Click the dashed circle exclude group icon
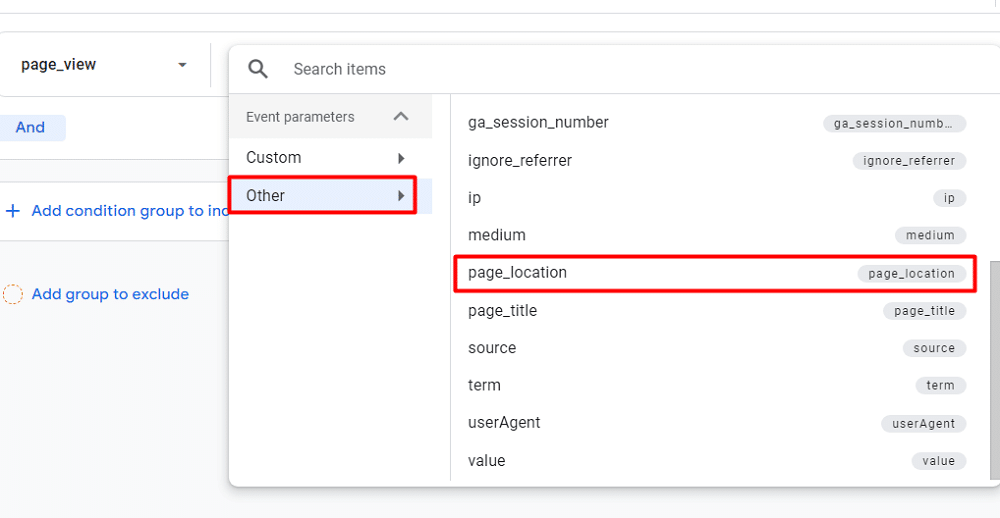Viewport: 1000px width, 518px height. point(13,294)
